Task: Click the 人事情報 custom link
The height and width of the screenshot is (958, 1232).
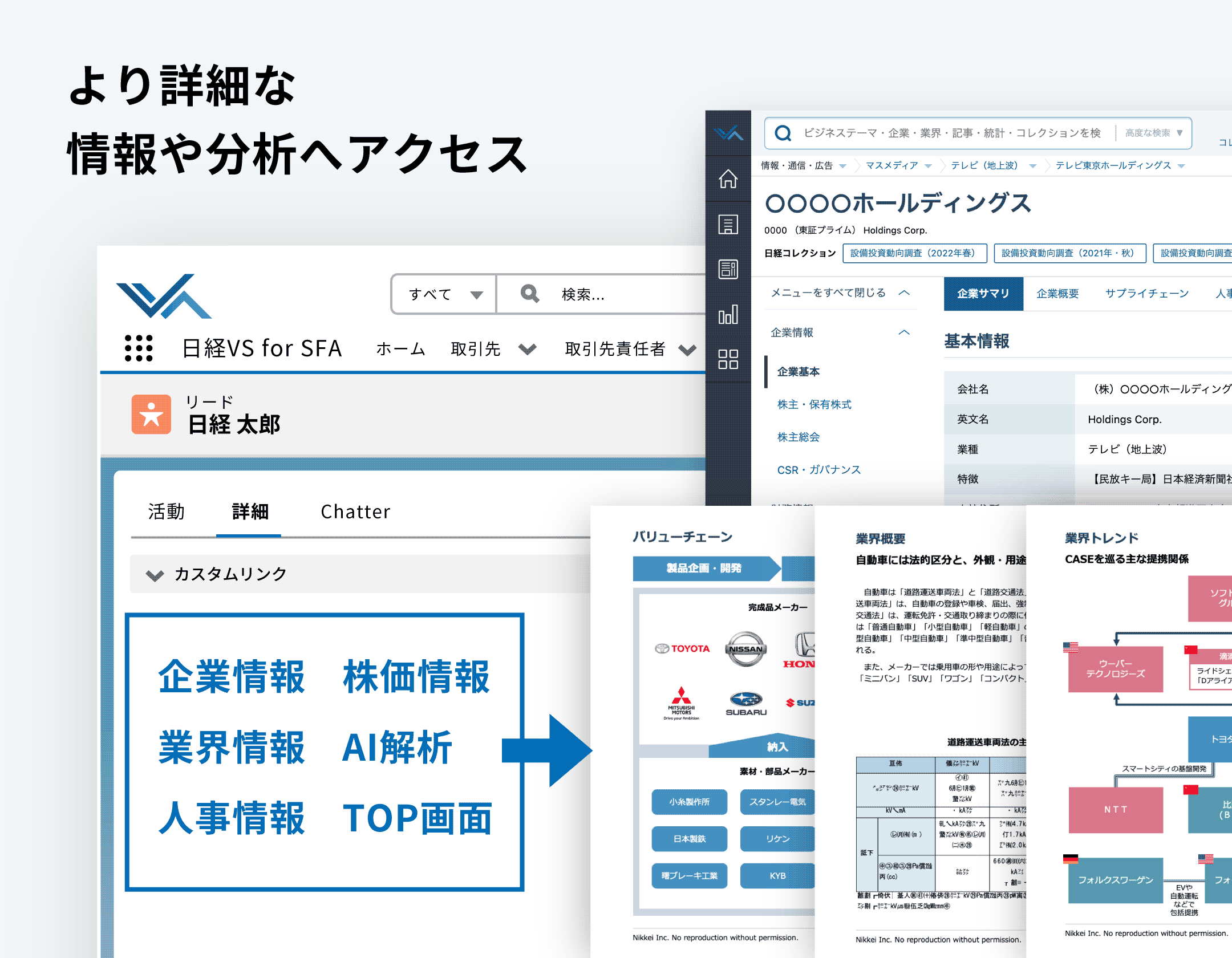Action: 232,818
